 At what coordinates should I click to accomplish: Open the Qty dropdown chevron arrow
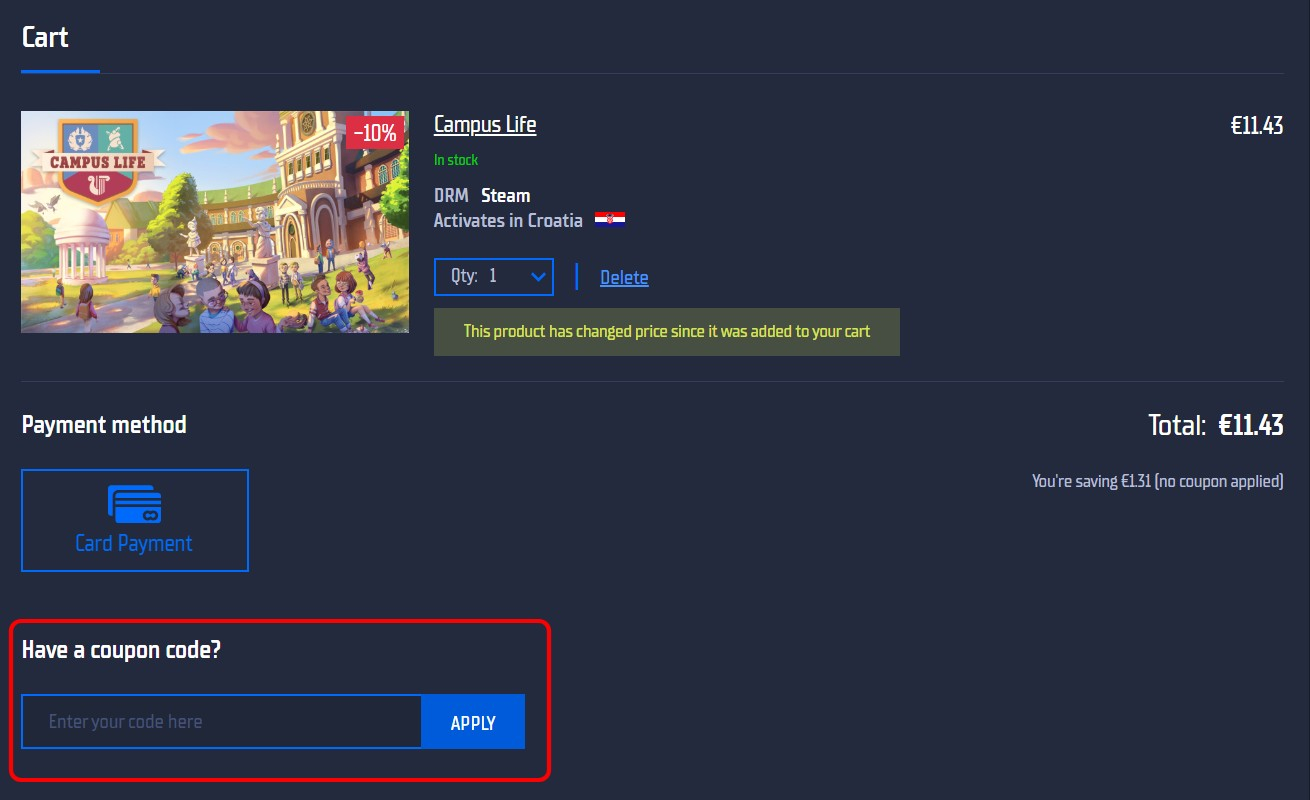pos(538,276)
